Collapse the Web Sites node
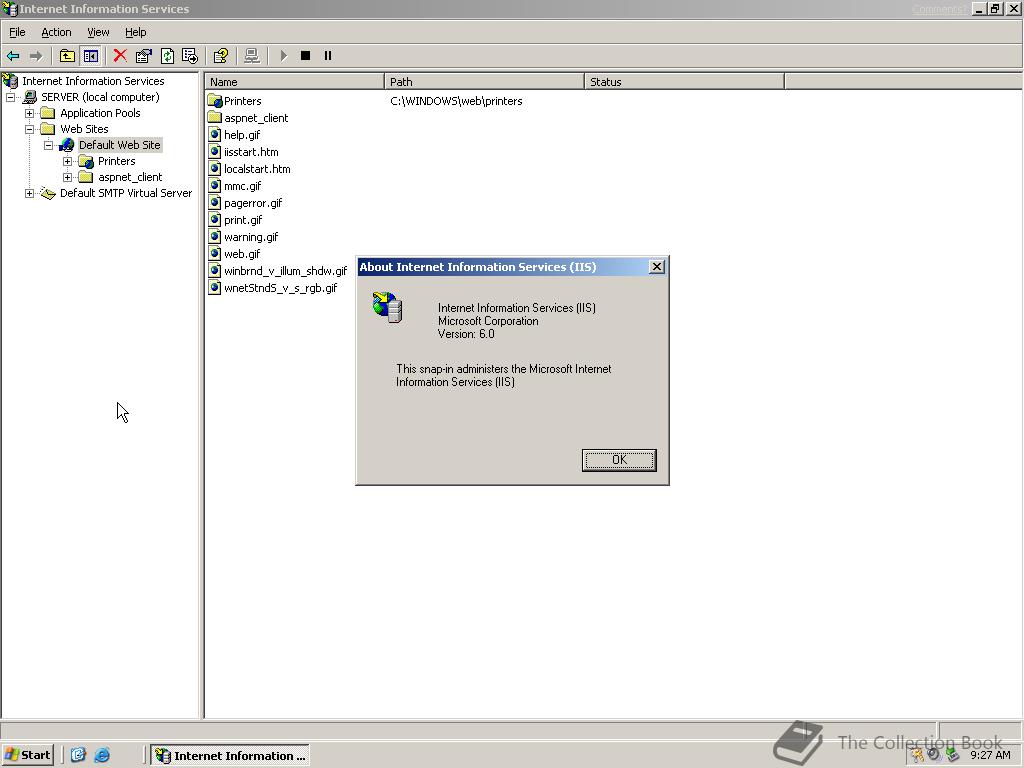 [x=29, y=129]
